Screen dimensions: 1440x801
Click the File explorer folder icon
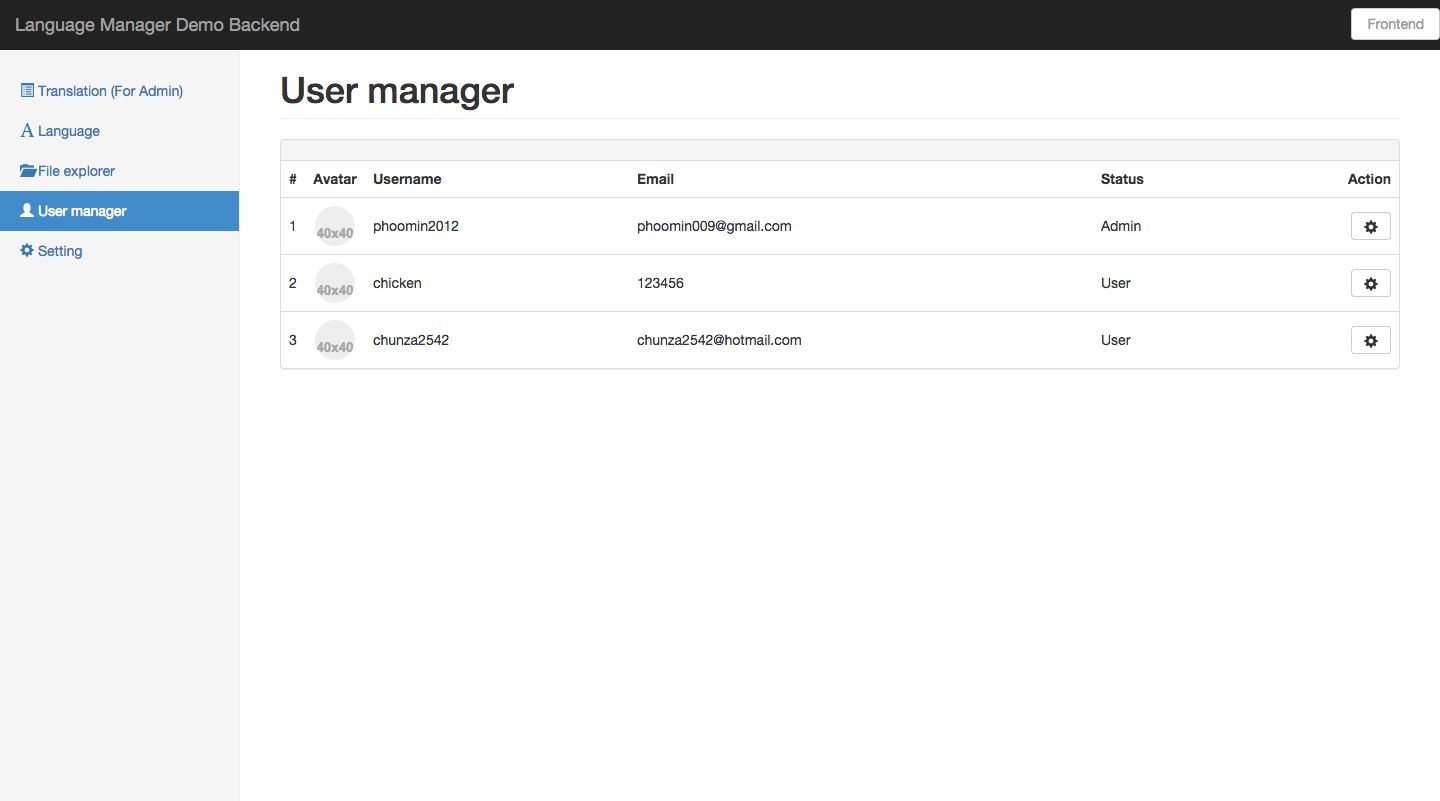[x=28, y=171]
